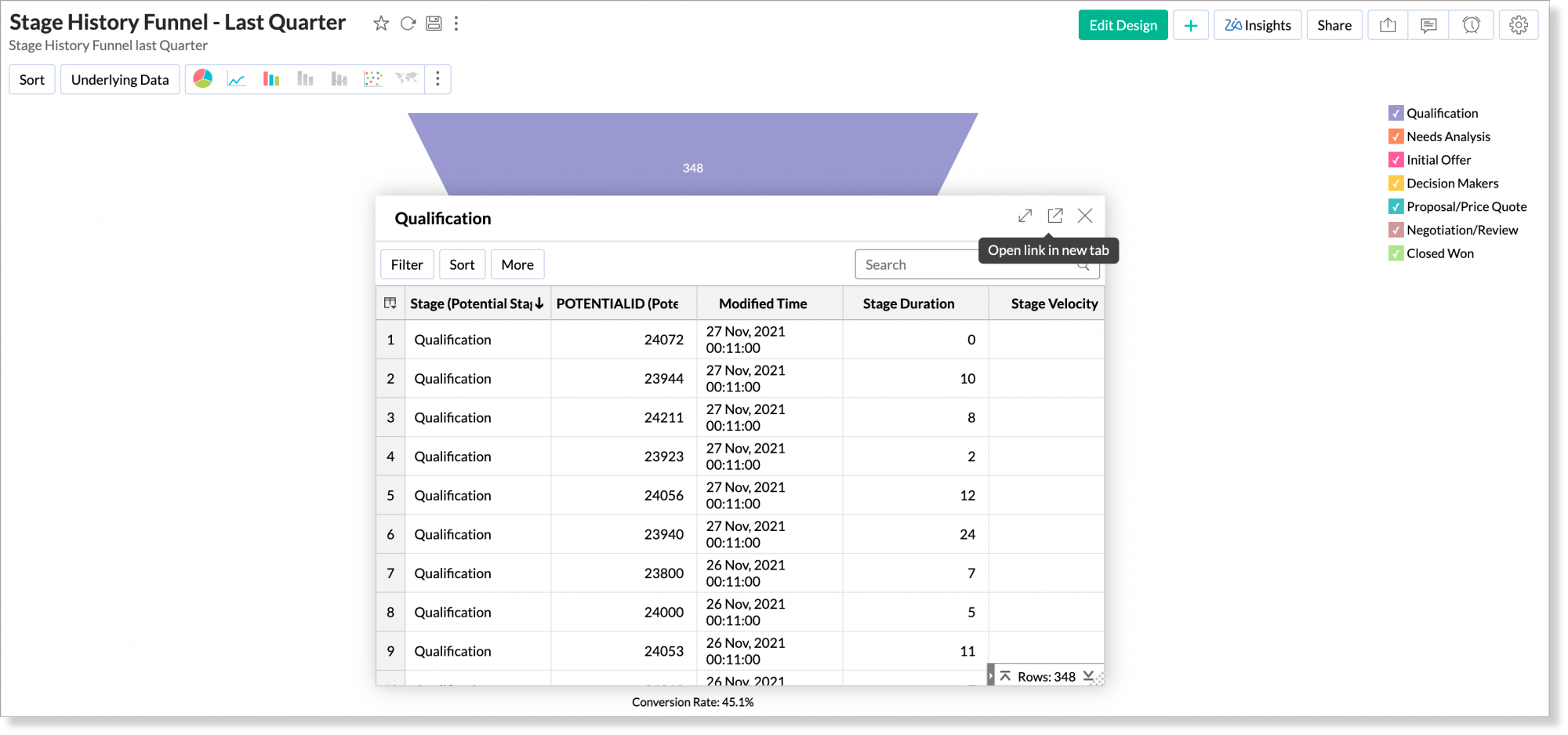
Task: Uncheck the Qualification legend checkbox
Action: [x=1396, y=113]
